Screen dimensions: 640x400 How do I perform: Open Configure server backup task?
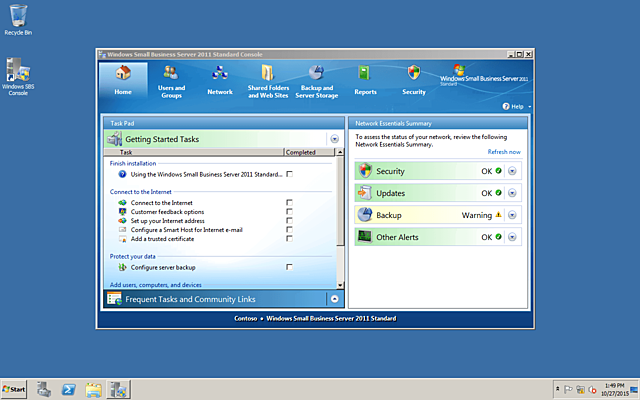coord(163,267)
